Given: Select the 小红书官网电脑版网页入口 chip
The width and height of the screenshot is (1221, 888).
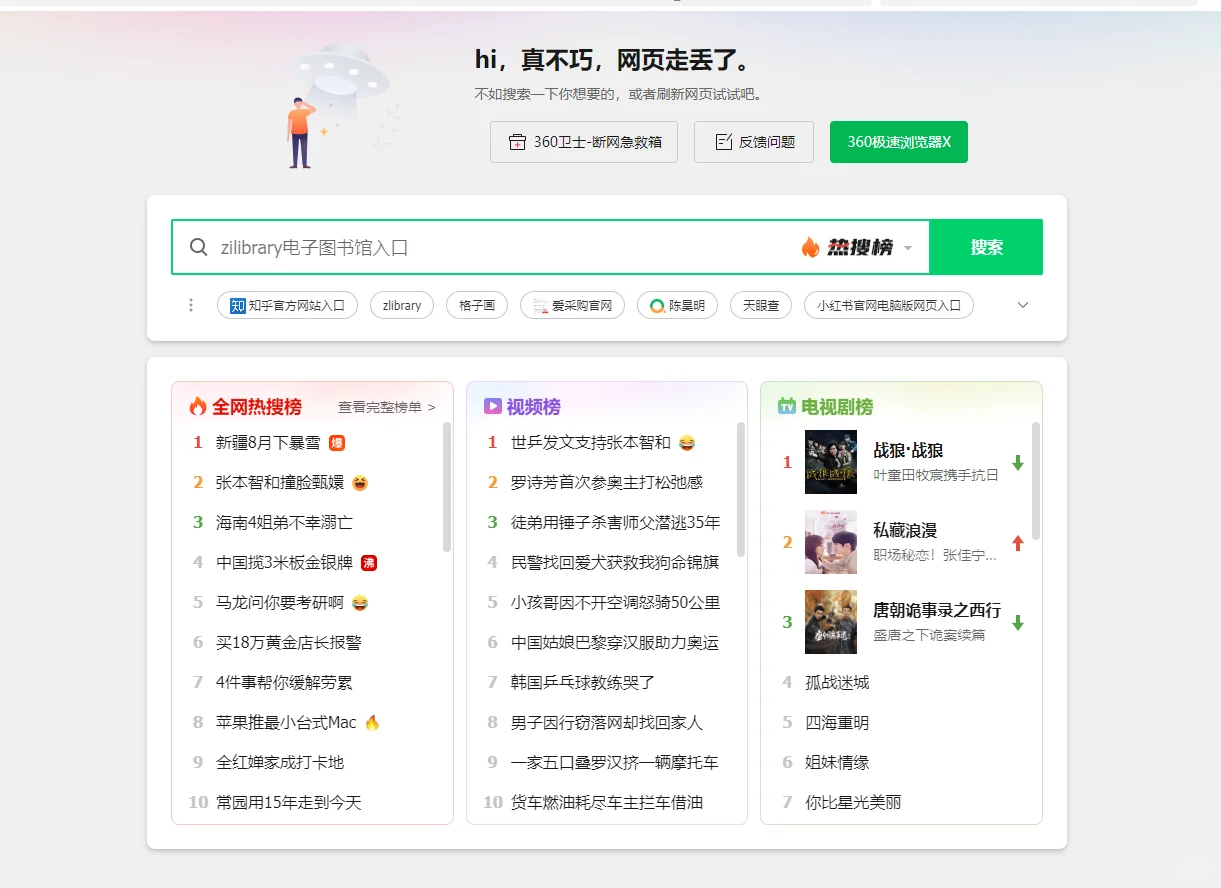Looking at the screenshot, I should tap(889, 305).
